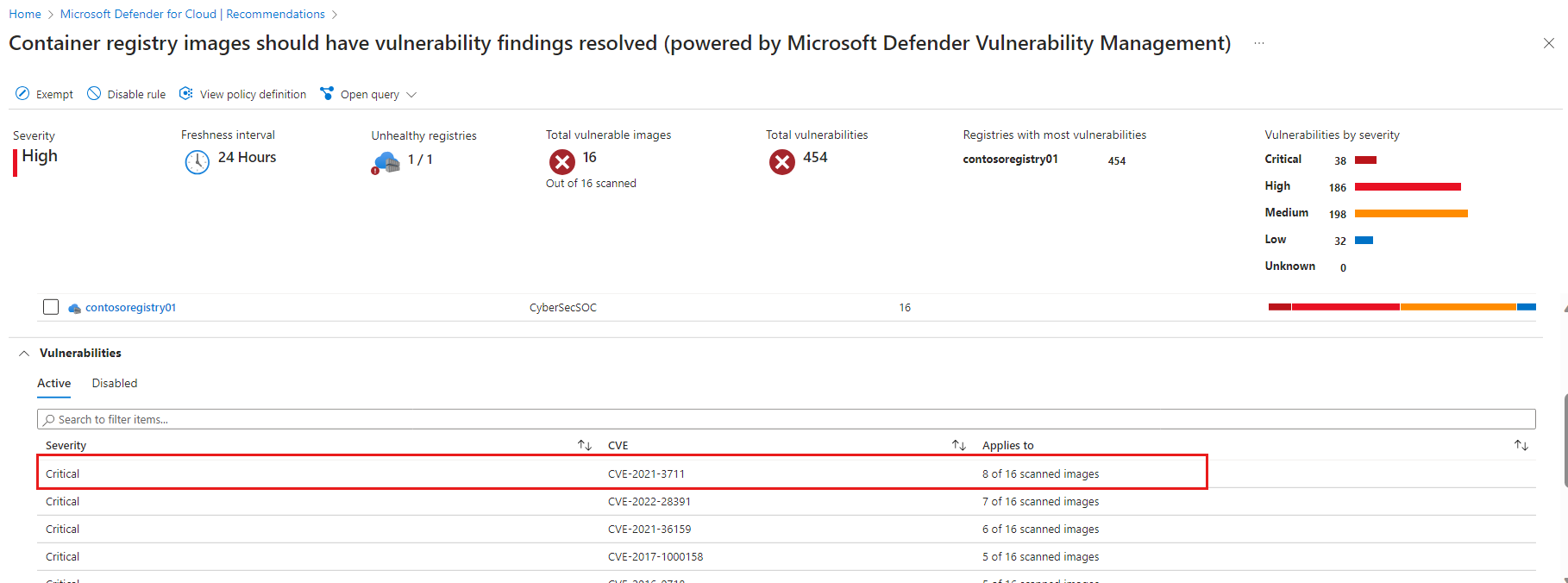The image size is (1568, 583).
Task: Open the more options ellipsis menu
Action: pyautogui.click(x=1259, y=43)
